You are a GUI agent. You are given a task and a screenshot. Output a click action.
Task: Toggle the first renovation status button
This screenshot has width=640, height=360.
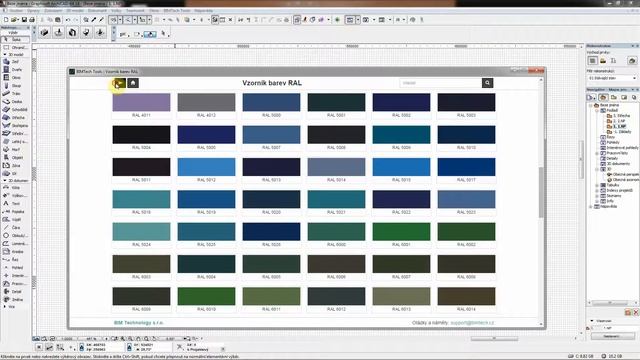pyautogui.click(x=592, y=61)
